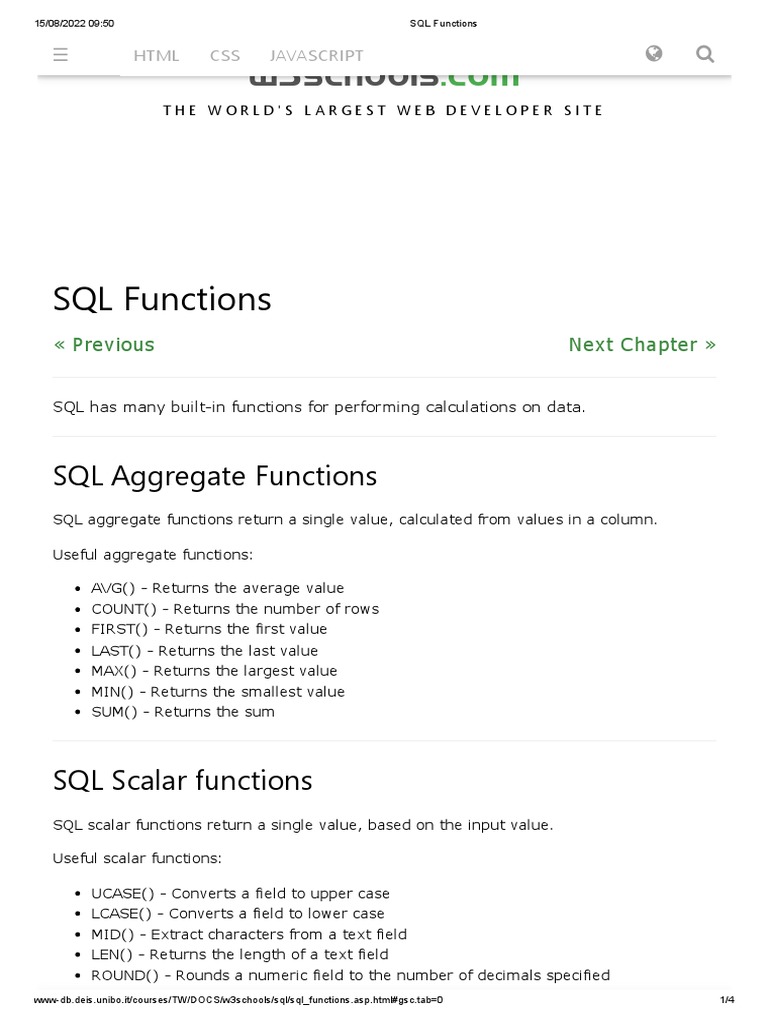Click the SQL Scalar functions heading
This screenshot has width=768, height=1024.
point(182,780)
